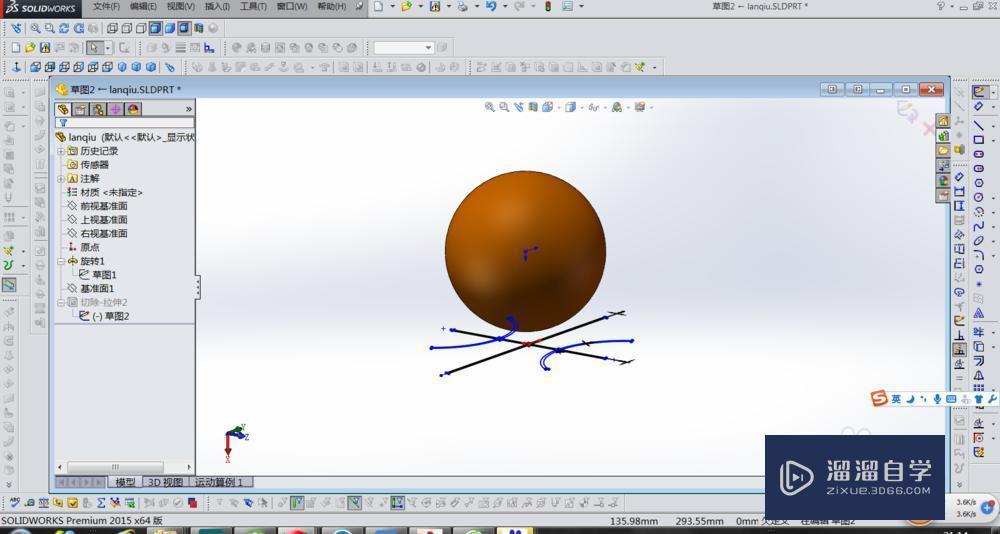Click the Rebuild traffic light icon
Viewport: 1000px width, 534px height.
[548, 6]
